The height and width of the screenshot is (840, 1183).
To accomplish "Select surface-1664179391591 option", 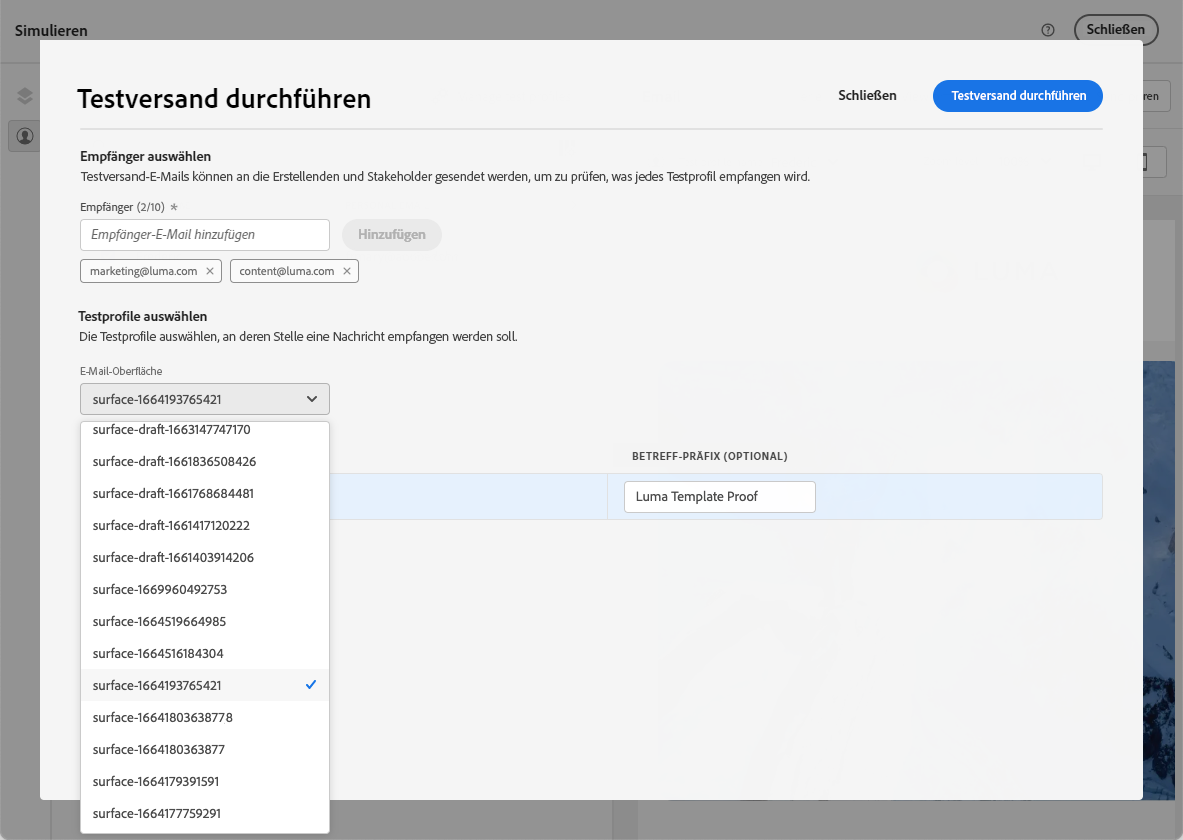I will (x=205, y=781).
